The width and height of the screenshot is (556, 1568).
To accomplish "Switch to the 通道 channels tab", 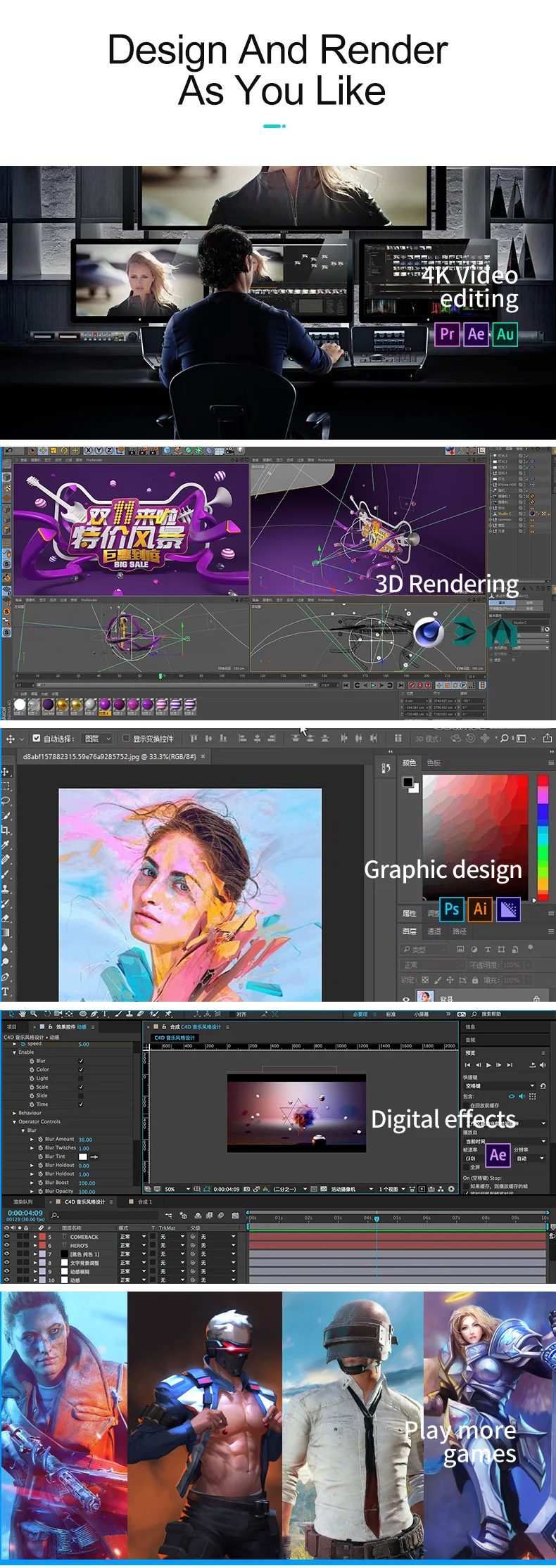I will pos(434,931).
